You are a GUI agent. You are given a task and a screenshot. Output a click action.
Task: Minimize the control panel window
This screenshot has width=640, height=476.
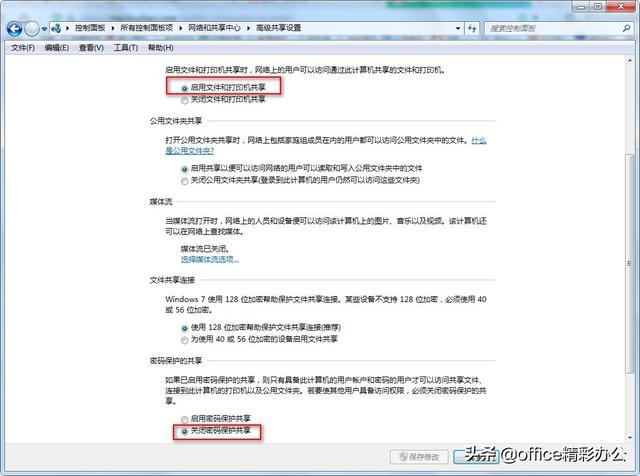click(x=580, y=7)
